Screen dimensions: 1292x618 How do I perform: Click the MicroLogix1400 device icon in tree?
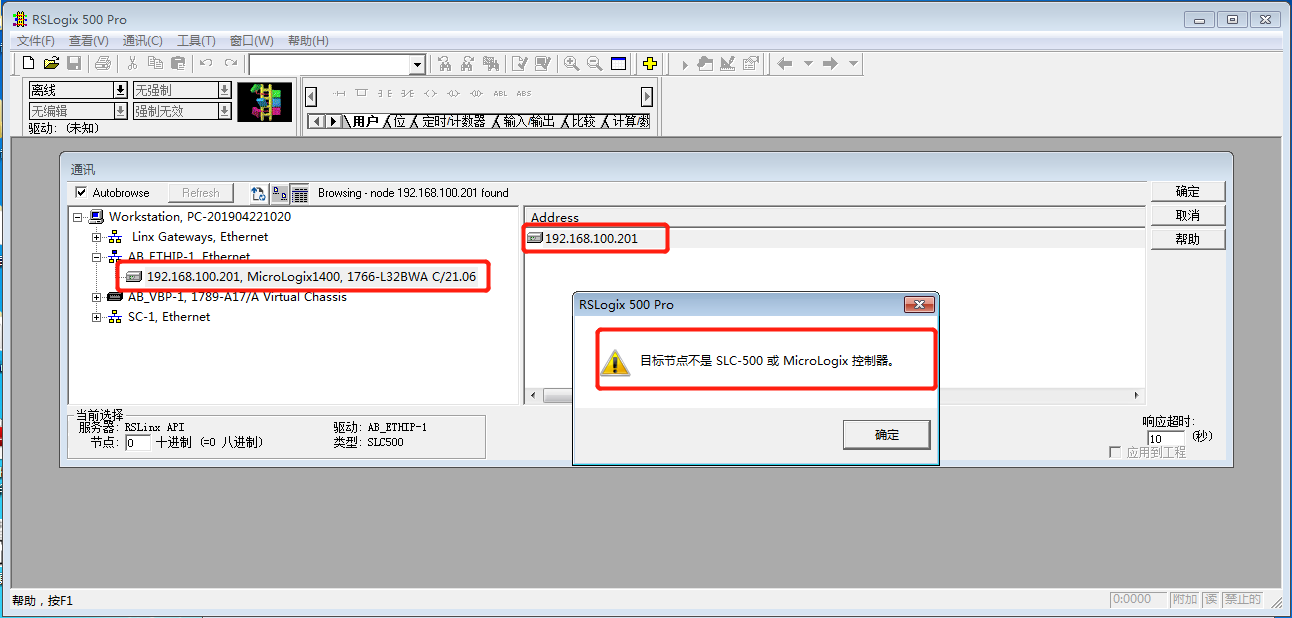pyautogui.click(x=134, y=277)
